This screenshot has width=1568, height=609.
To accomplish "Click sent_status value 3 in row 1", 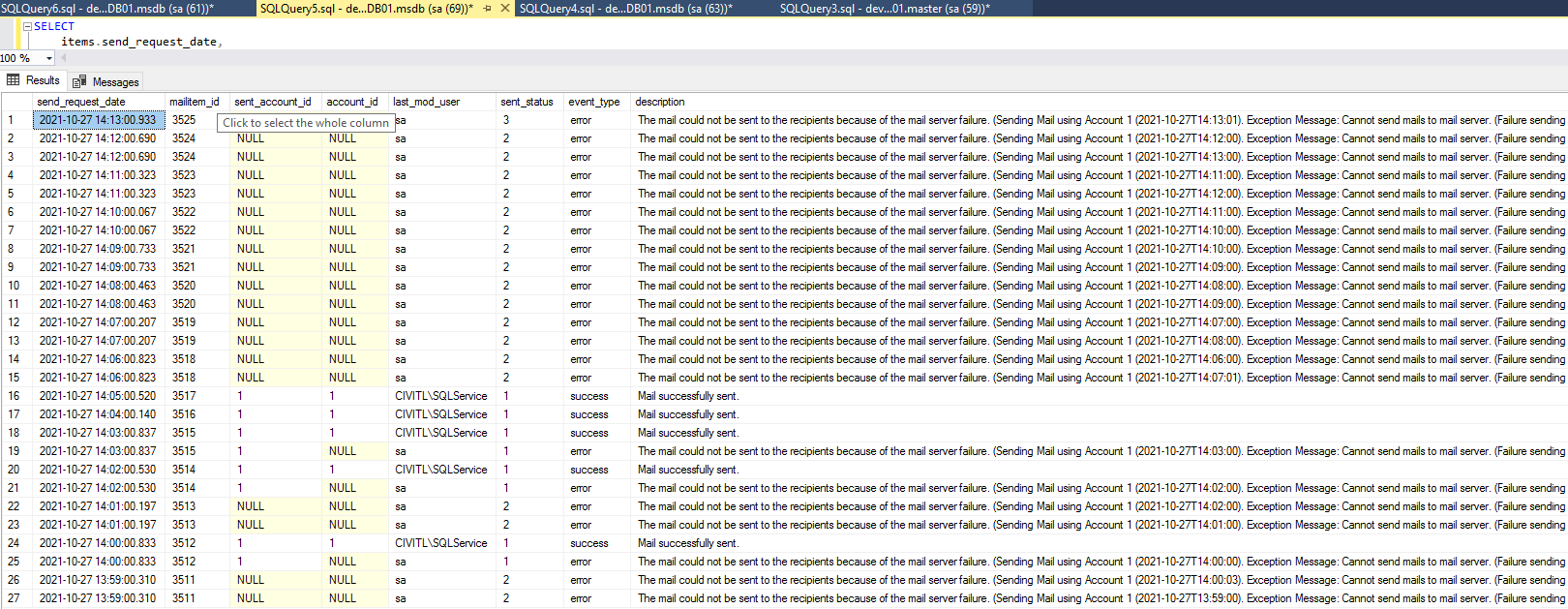I will click(530, 120).
